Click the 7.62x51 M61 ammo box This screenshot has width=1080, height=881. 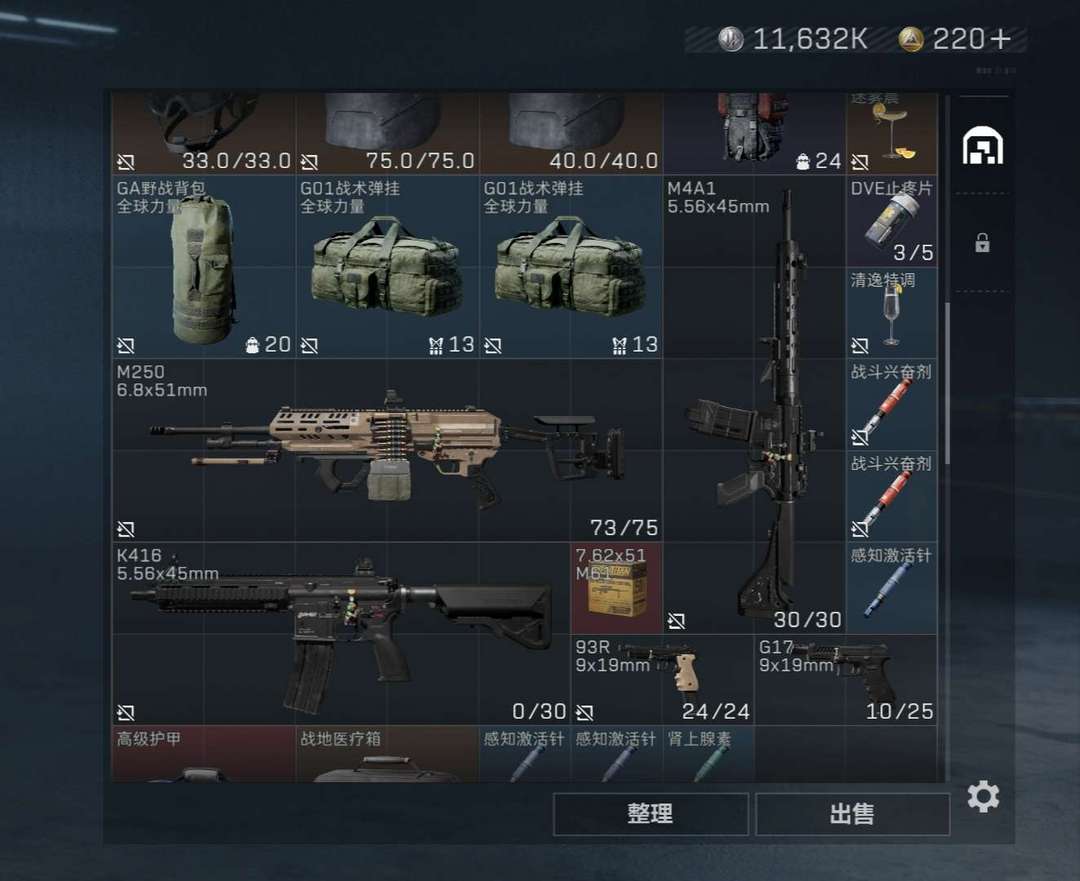pos(616,588)
